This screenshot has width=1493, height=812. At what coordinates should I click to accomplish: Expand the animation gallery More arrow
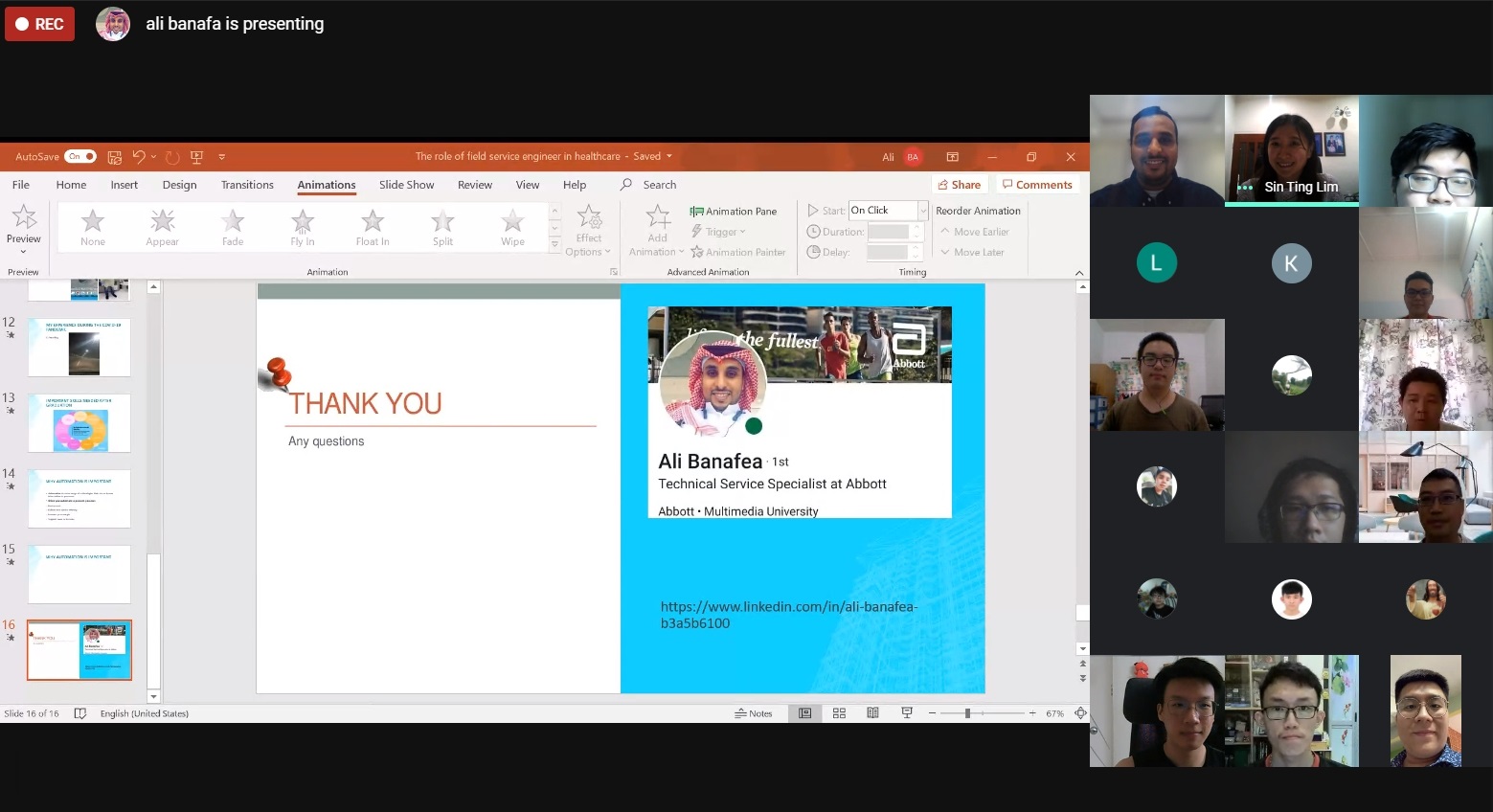pos(554,246)
